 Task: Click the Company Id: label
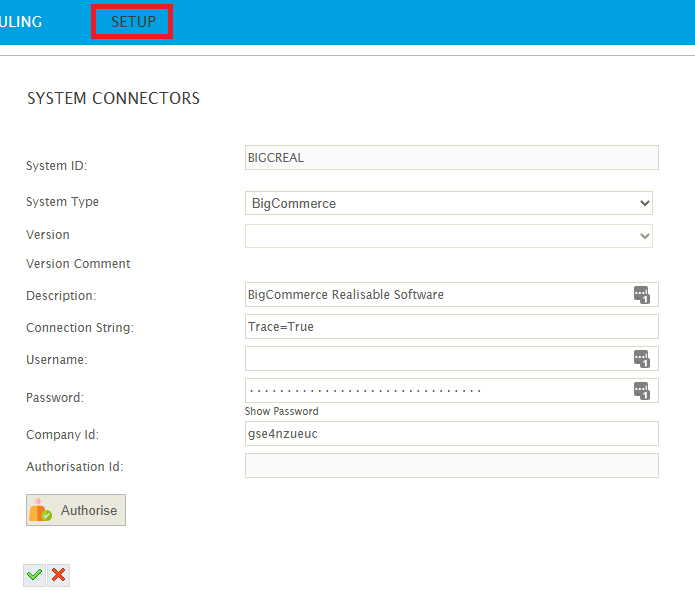[x=62, y=434]
